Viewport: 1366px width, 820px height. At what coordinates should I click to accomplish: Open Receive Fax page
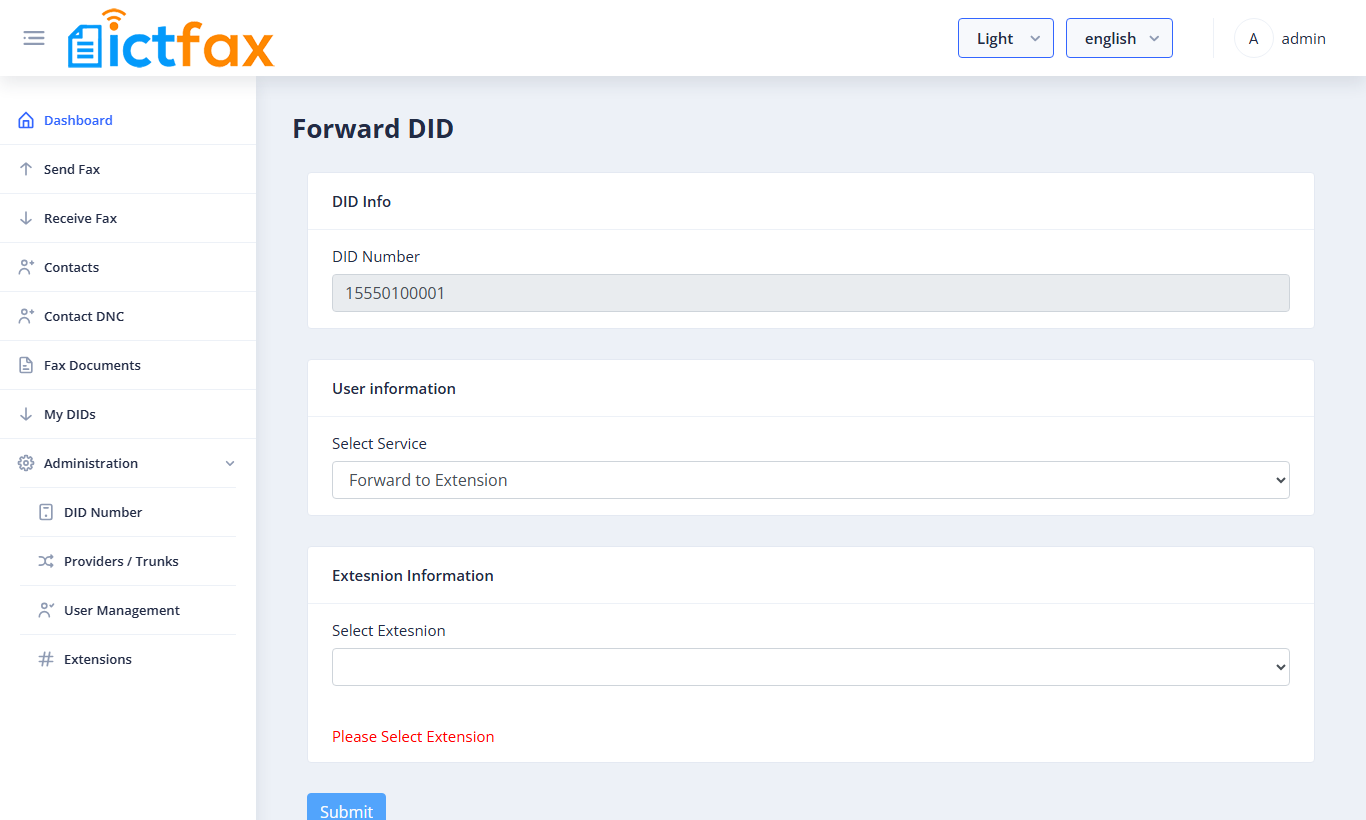click(80, 218)
